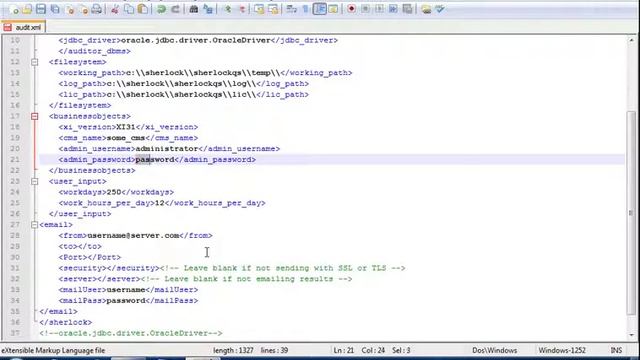Viewport: 640px width, 360px height.
Task: Click the mailPass value 'password' on line 34
Action: tap(126, 300)
